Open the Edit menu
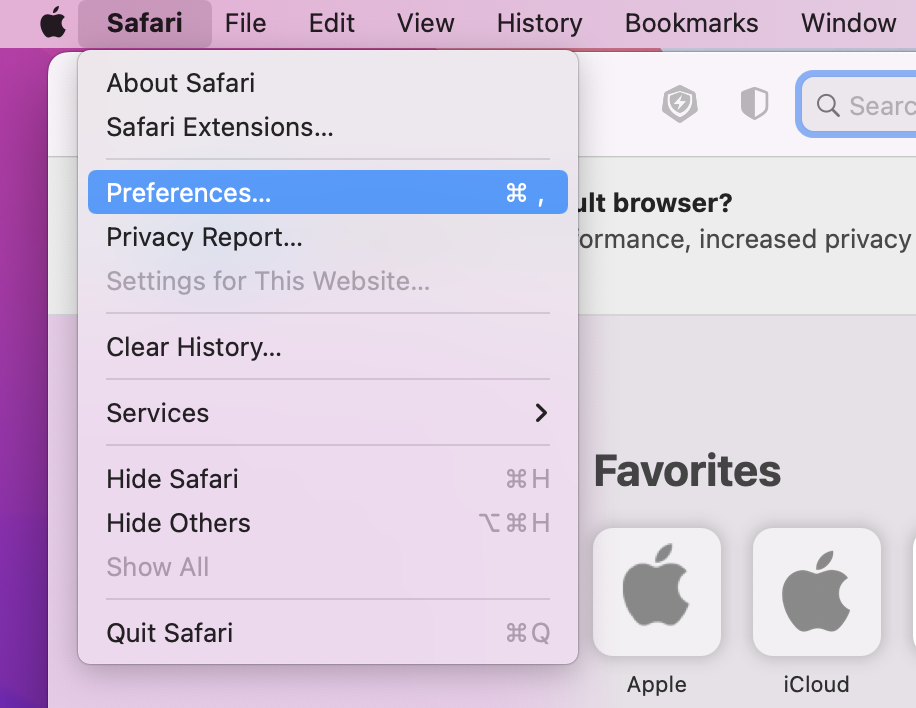The height and width of the screenshot is (708, 916). coord(332,23)
